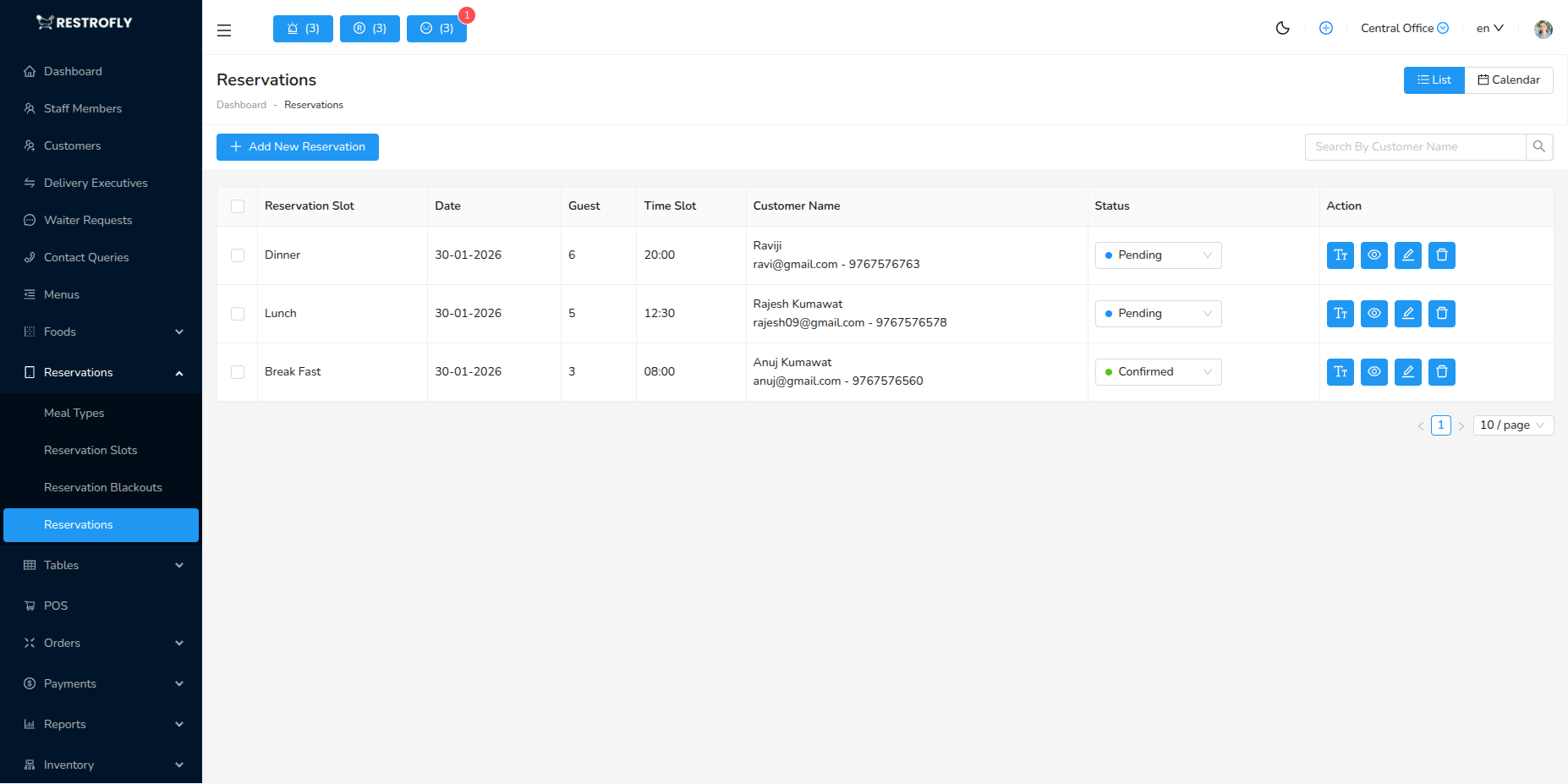Delete the Break Fast reservation

pyautogui.click(x=1441, y=371)
